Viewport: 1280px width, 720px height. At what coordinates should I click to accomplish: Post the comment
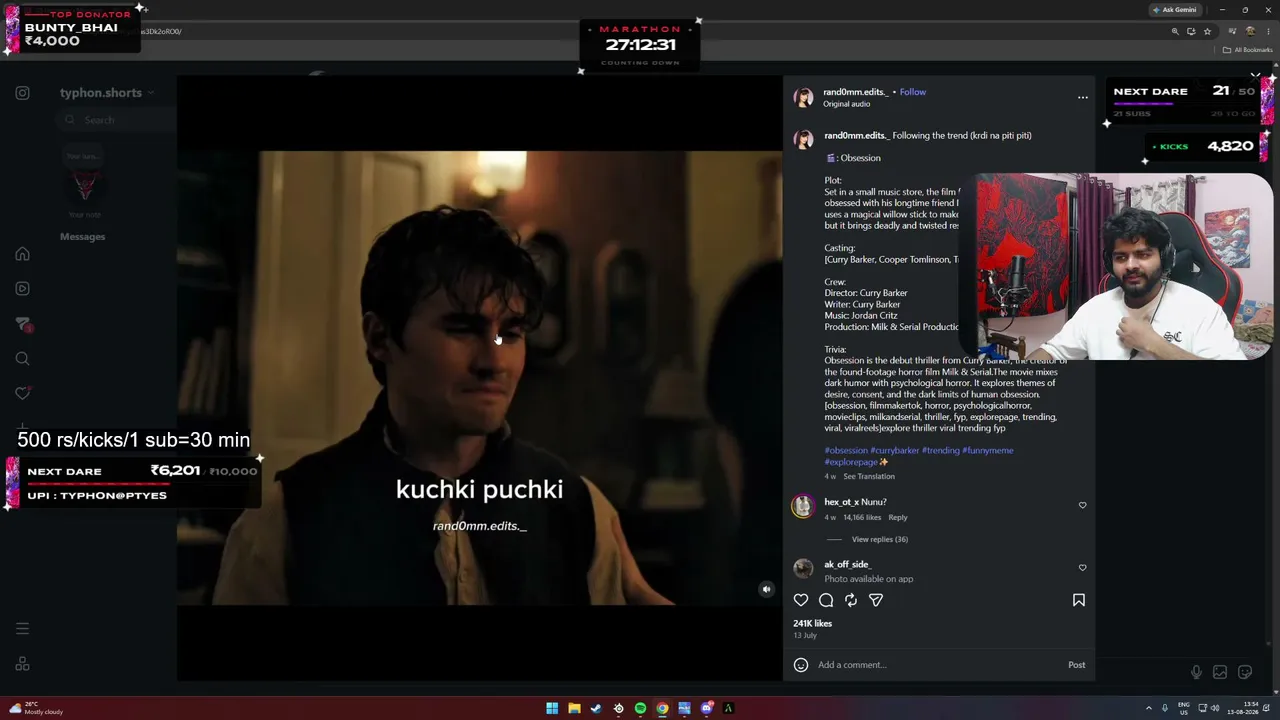1077,665
